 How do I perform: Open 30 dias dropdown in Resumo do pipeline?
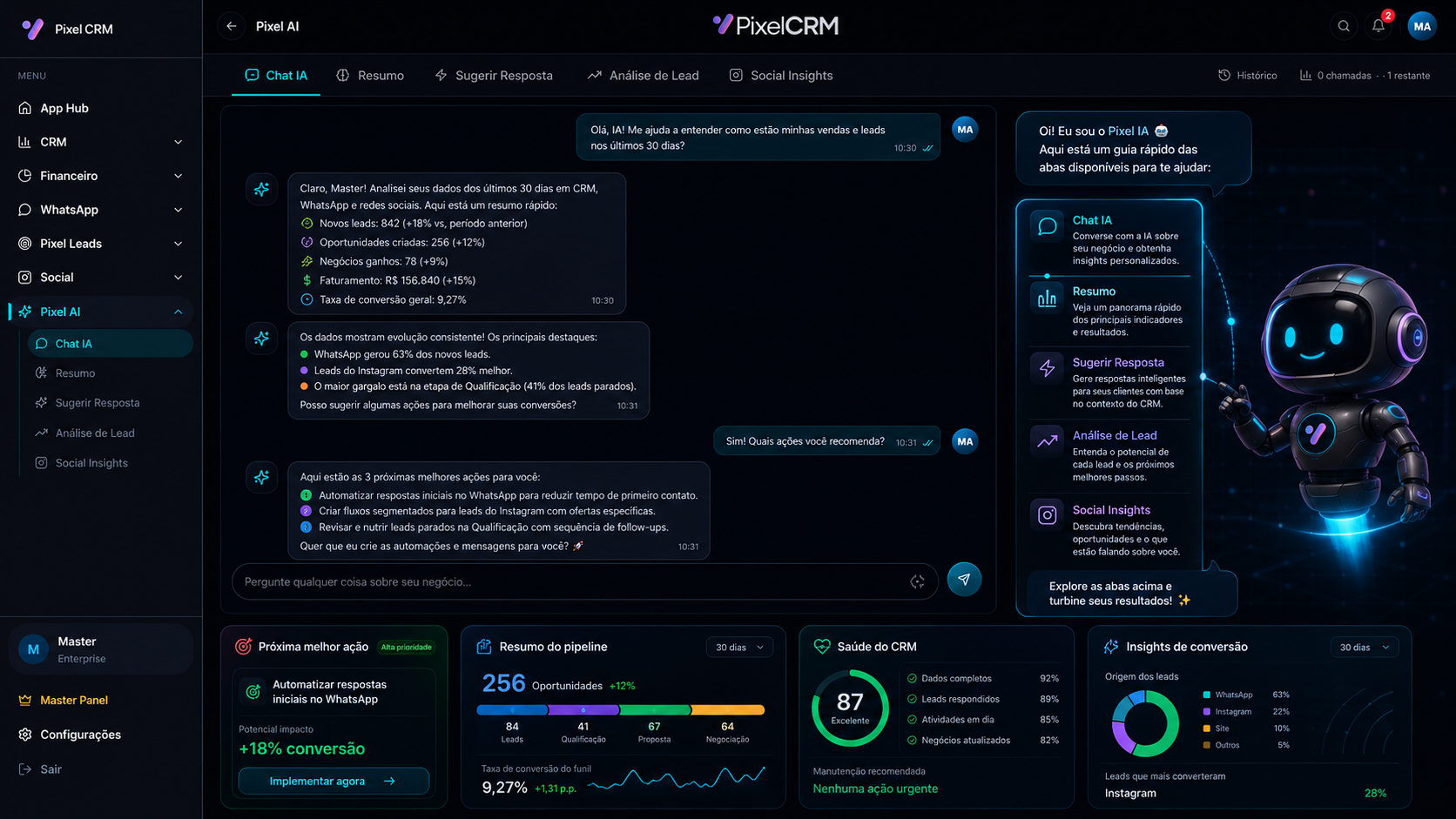coord(739,648)
